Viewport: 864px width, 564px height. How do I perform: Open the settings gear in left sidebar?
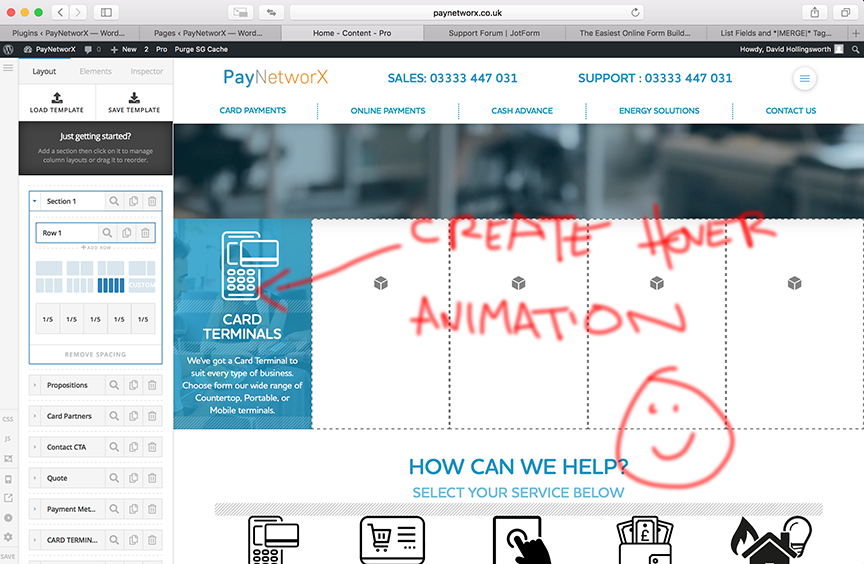[8, 536]
